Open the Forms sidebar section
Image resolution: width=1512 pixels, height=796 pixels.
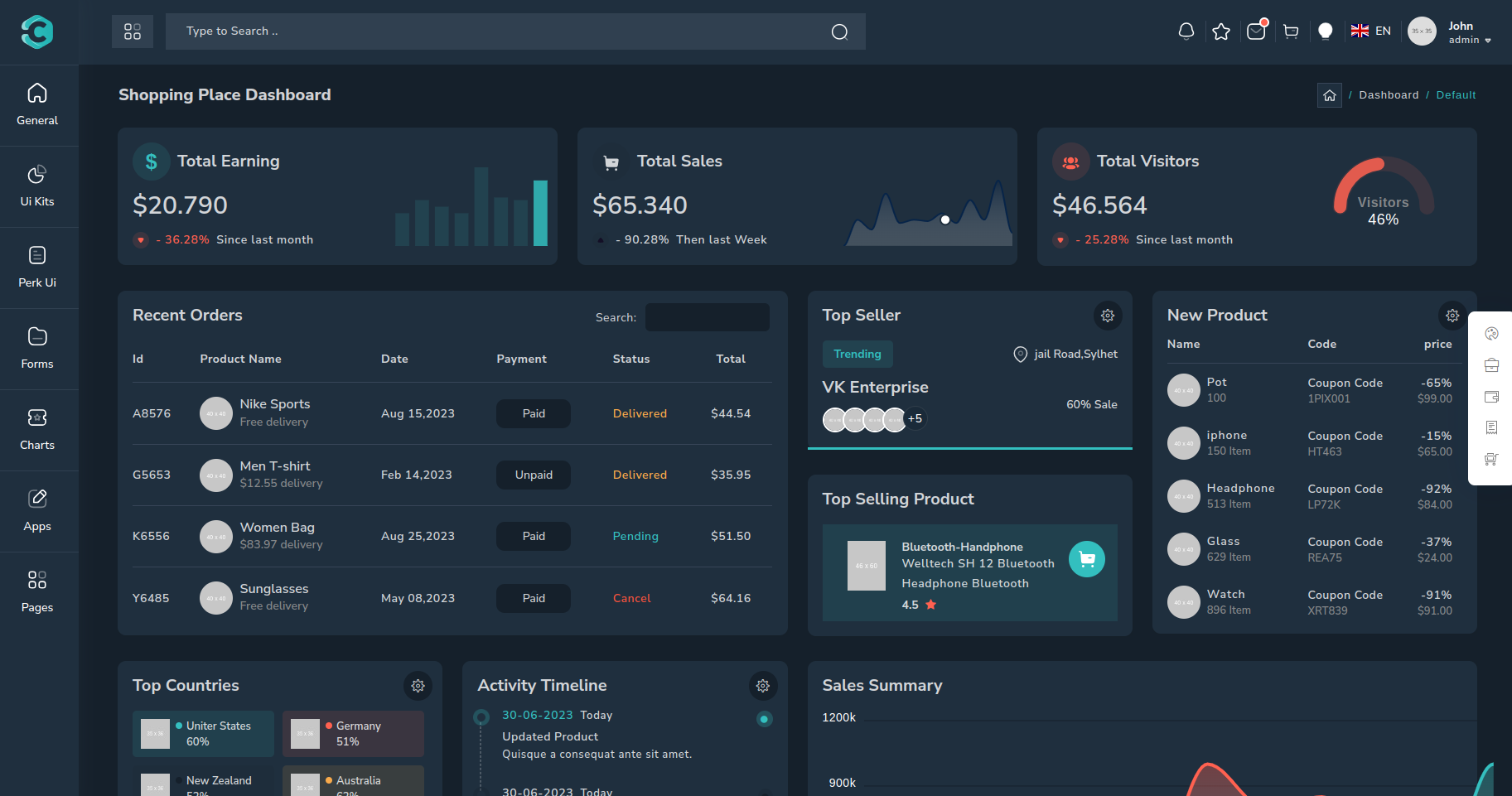[x=37, y=348]
